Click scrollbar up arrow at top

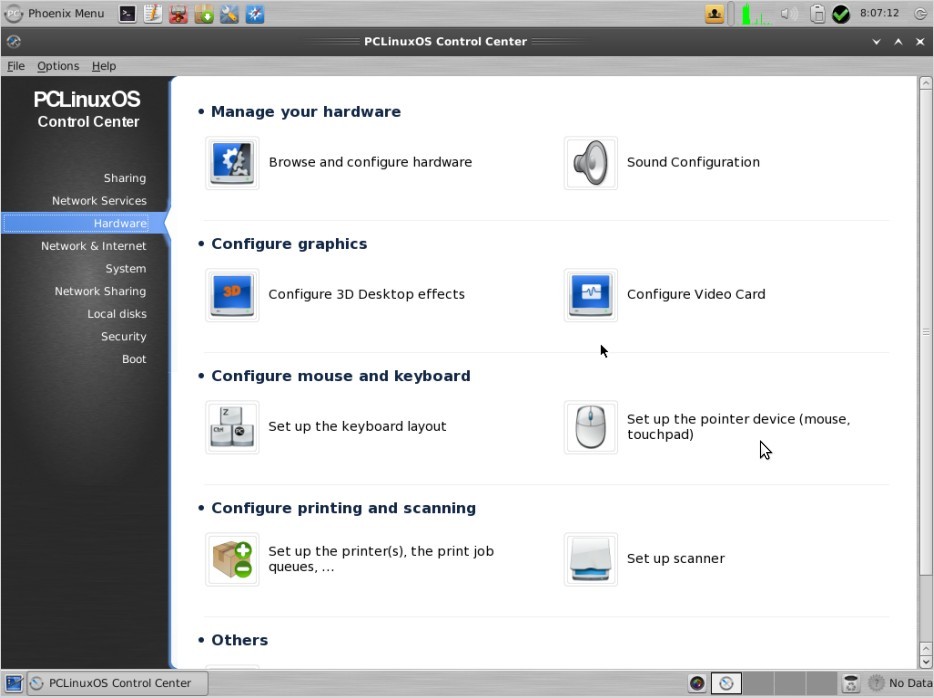coord(925,83)
